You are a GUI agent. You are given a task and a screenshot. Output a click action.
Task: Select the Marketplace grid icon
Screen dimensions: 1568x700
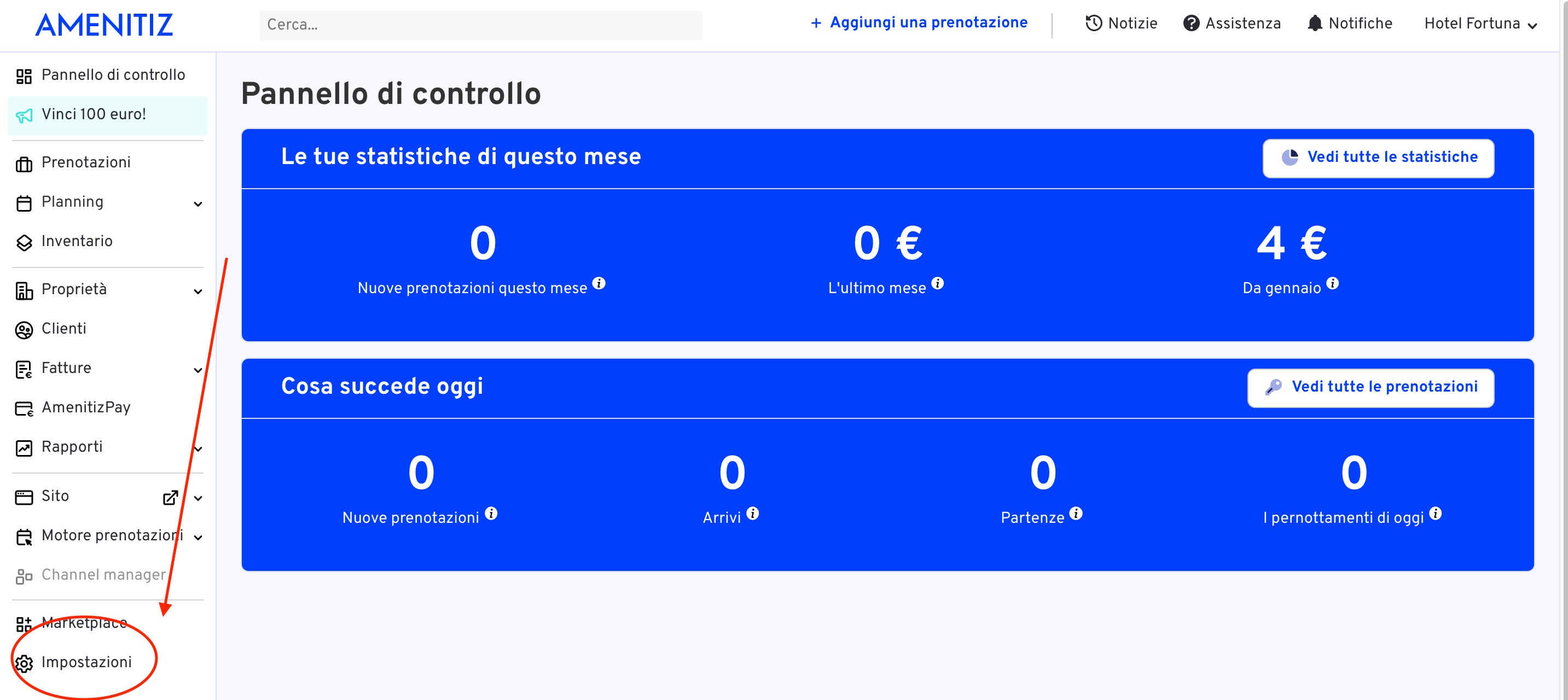pyautogui.click(x=24, y=624)
